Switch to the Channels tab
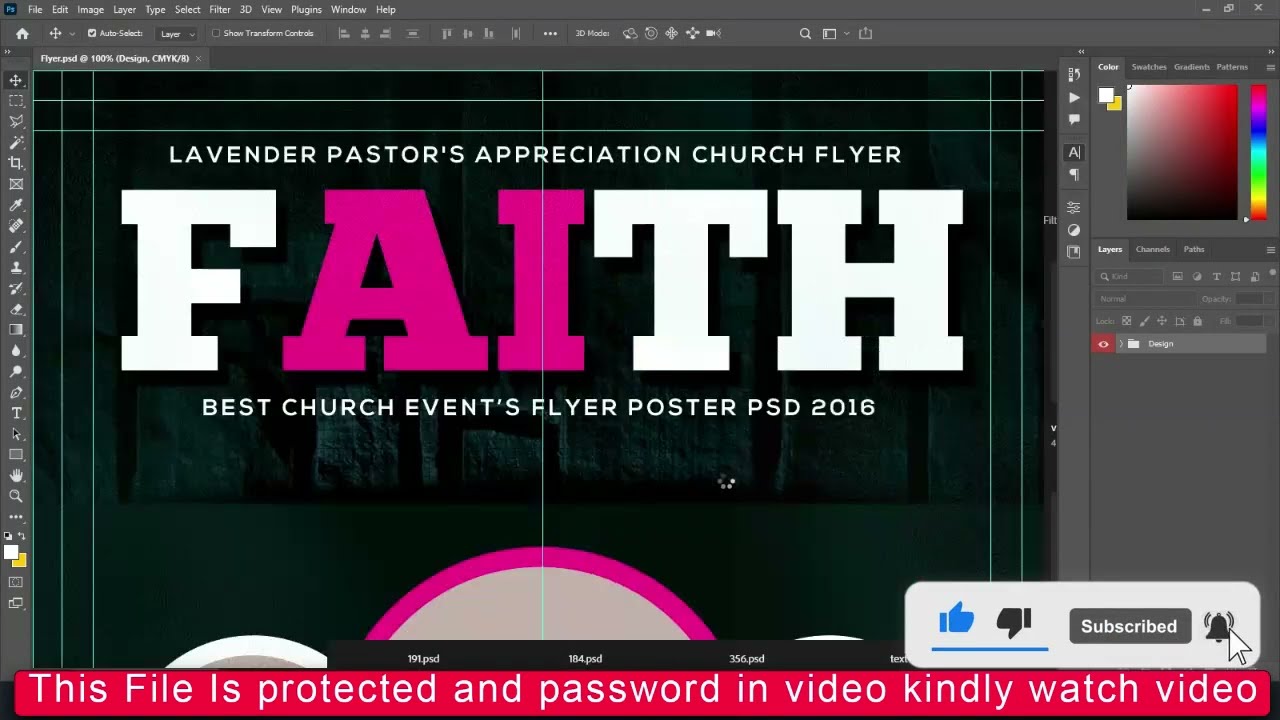 tap(1152, 249)
